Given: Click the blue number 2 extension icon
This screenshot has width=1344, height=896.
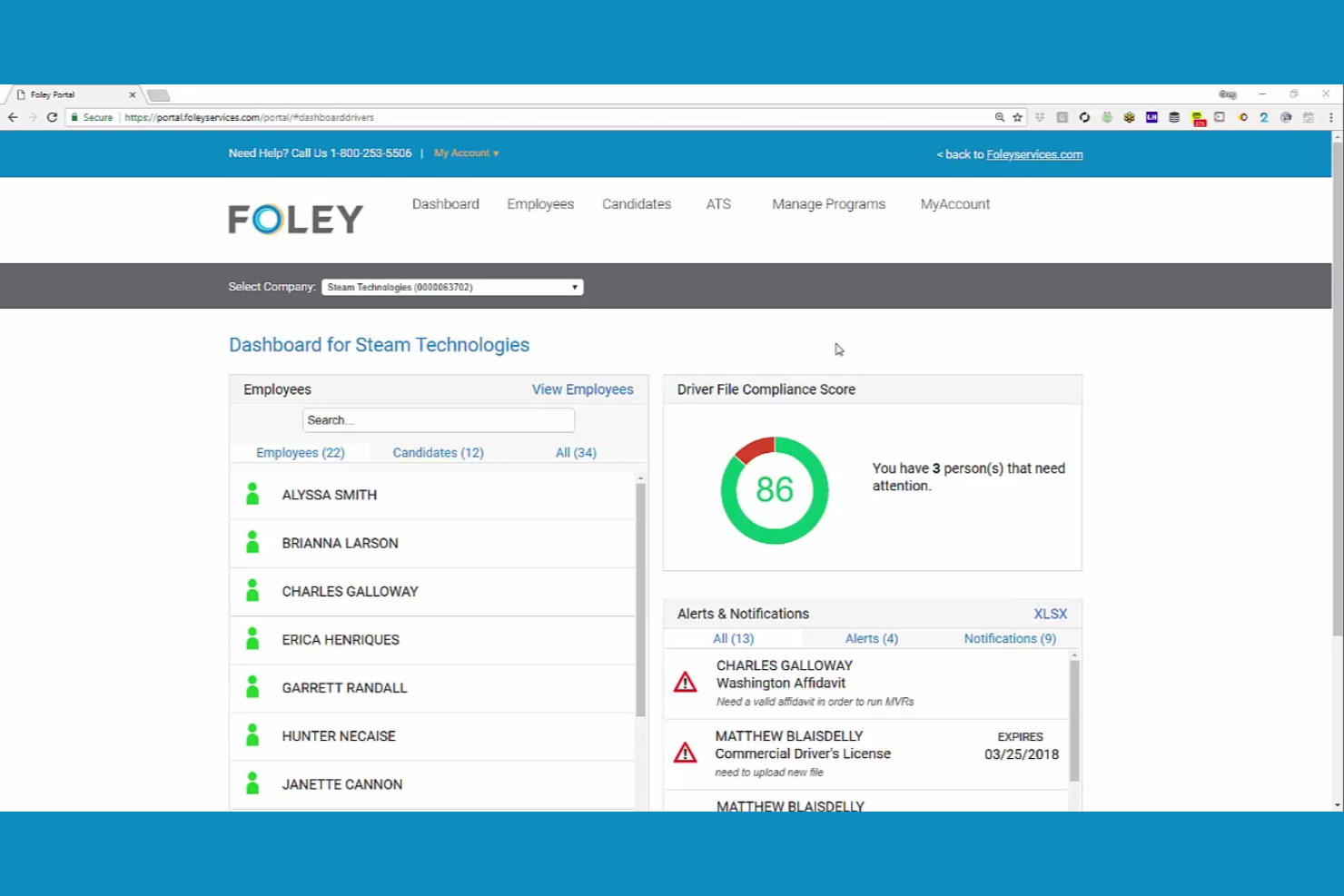Looking at the screenshot, I should (1263, 117).
